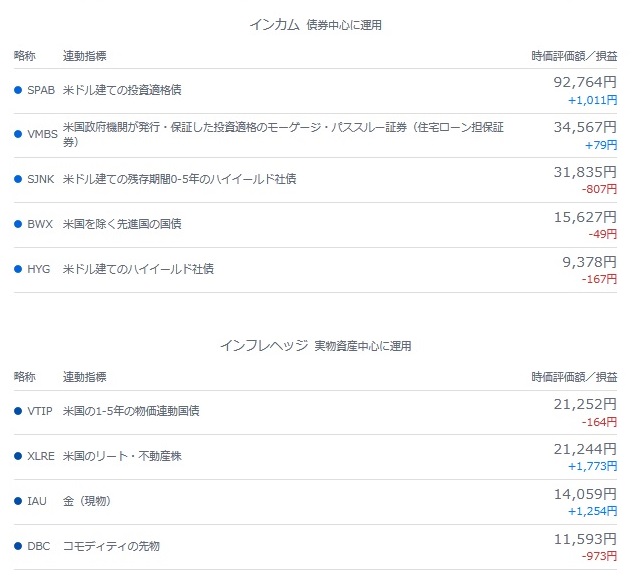Click the dark blue dot beside DBC
The width and height of the screenshot is (634, 584).
point(18,546)
